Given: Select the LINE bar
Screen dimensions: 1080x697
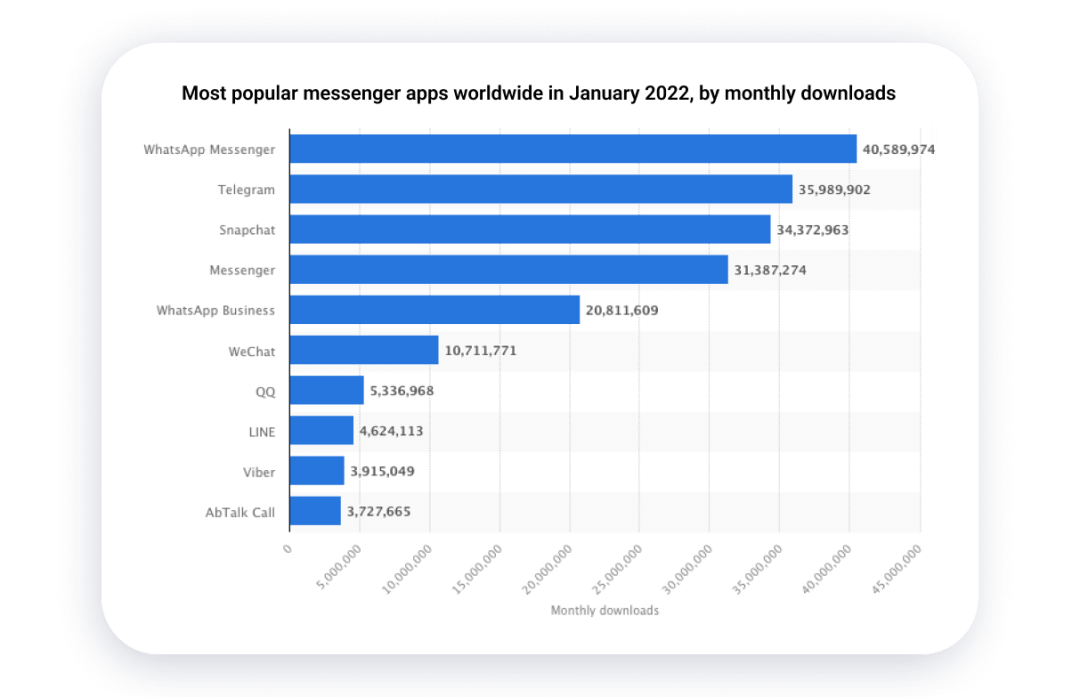Looking at the screenshot, I should coord(320,431).
